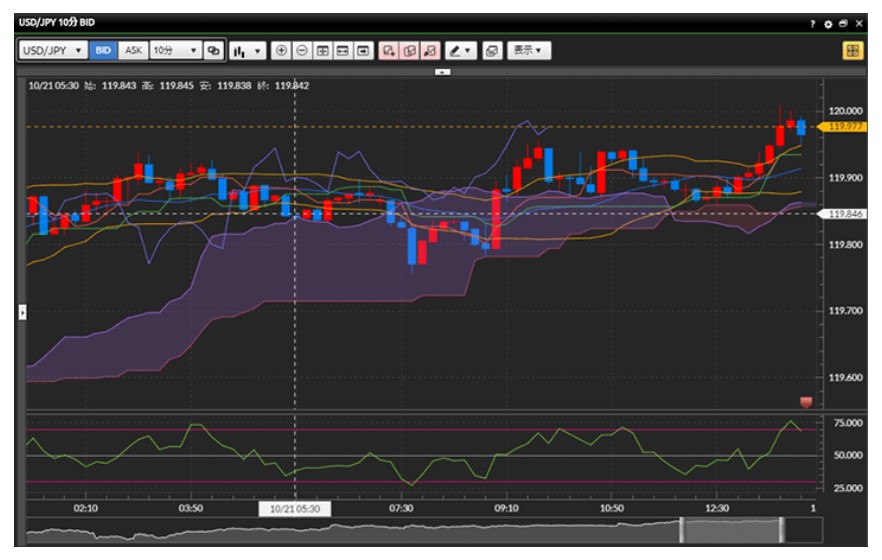
Task: Open the drawing pen tool menu
Action: (x=460, y=50)
